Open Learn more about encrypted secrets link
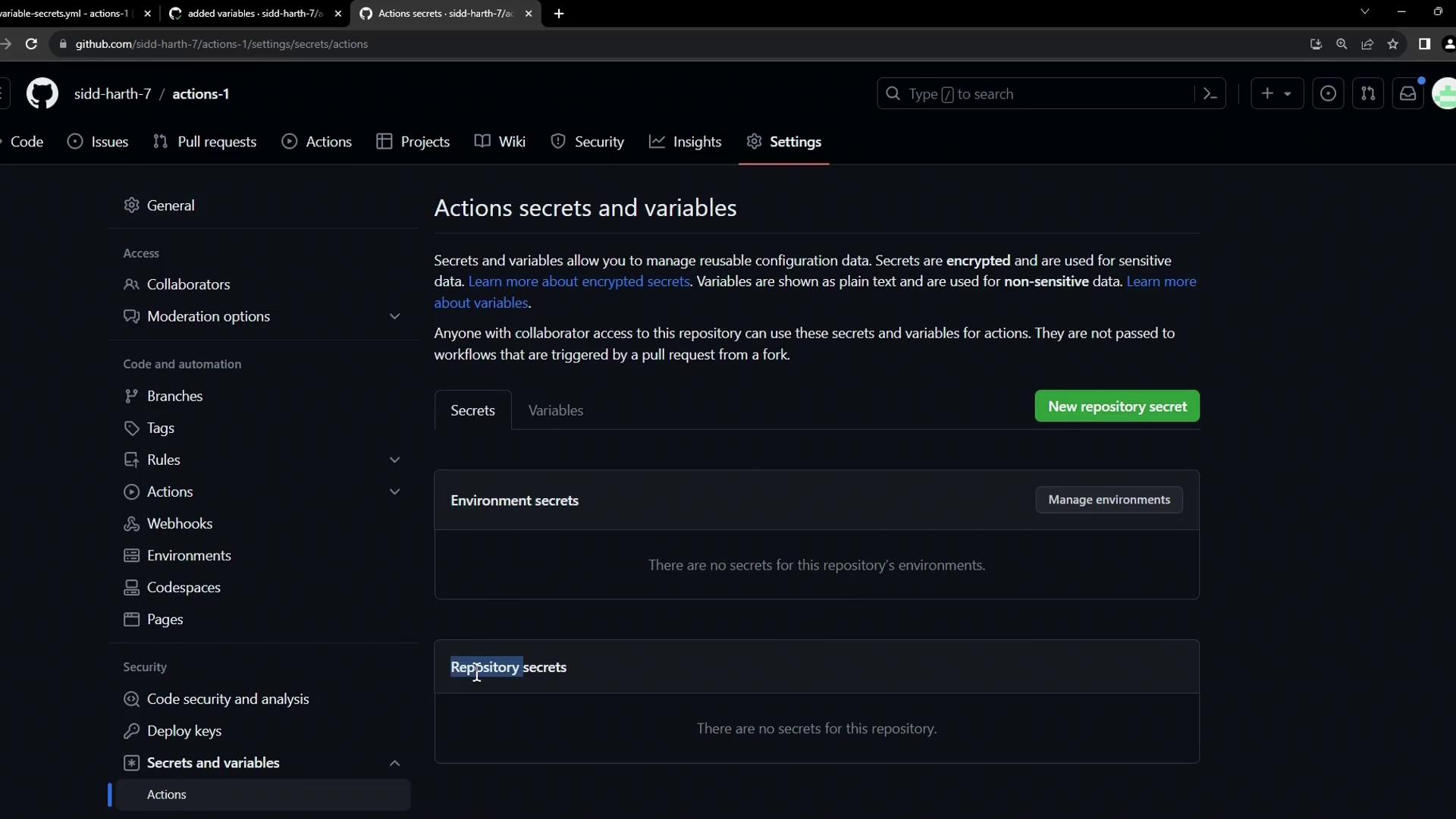1456x819 pixels. click(x=579, y=281)
